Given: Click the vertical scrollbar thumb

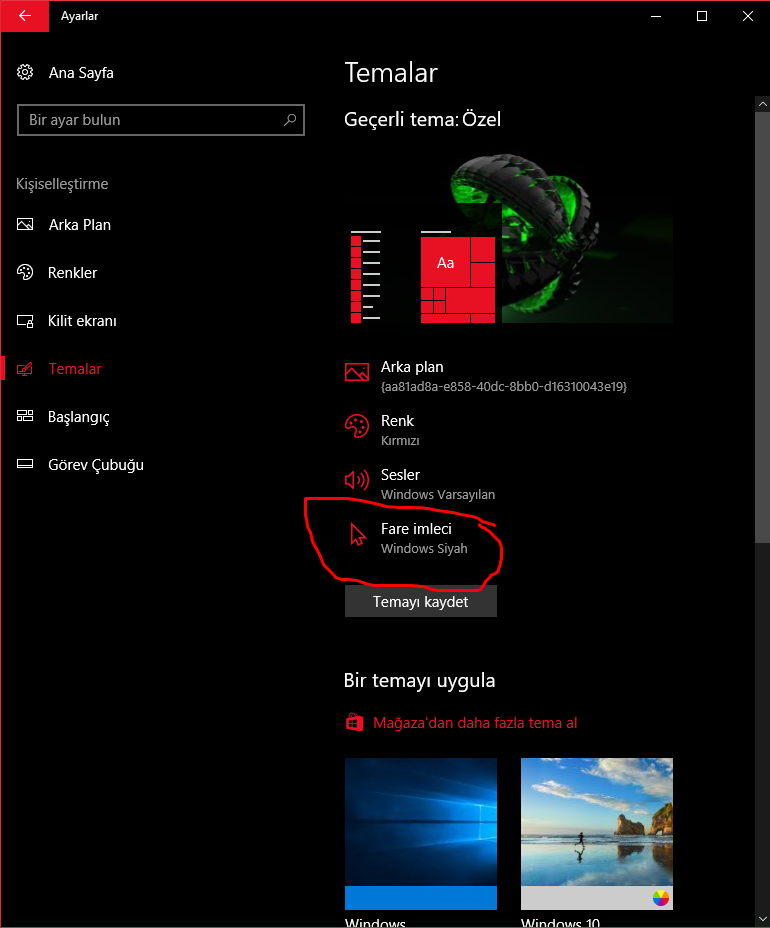Looking at the screenshot, I should 762,327.
